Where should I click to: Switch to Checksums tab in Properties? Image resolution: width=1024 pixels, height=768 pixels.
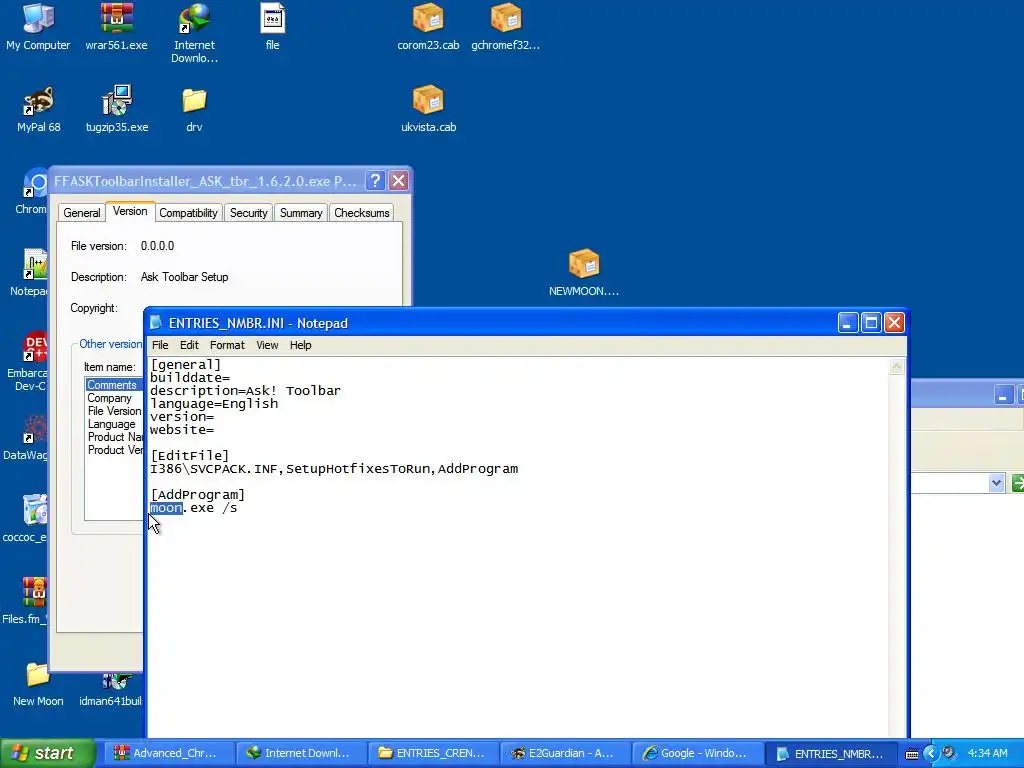click(x=362, y=213)
